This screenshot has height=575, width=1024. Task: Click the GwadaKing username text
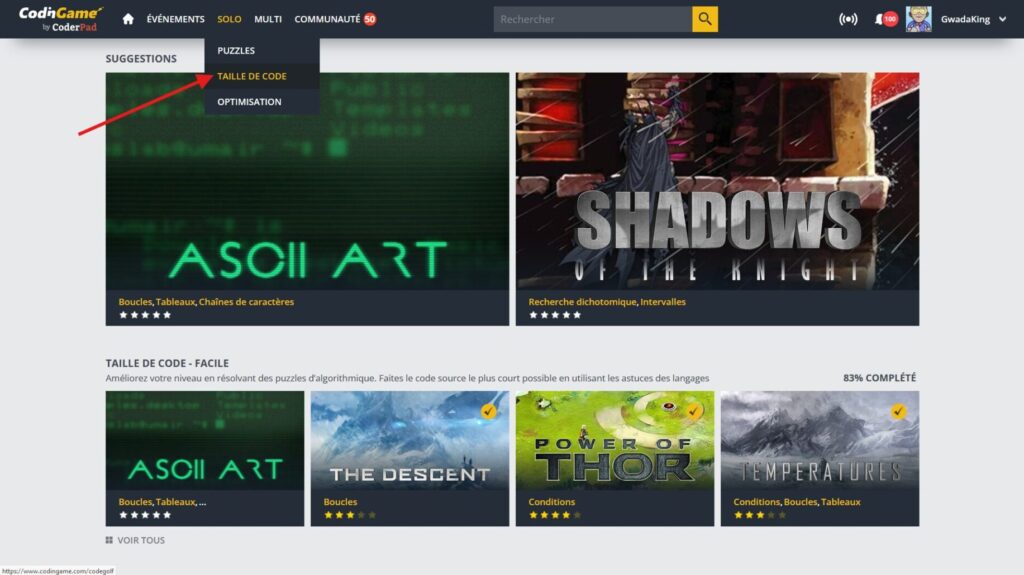[x=965, y=19]
